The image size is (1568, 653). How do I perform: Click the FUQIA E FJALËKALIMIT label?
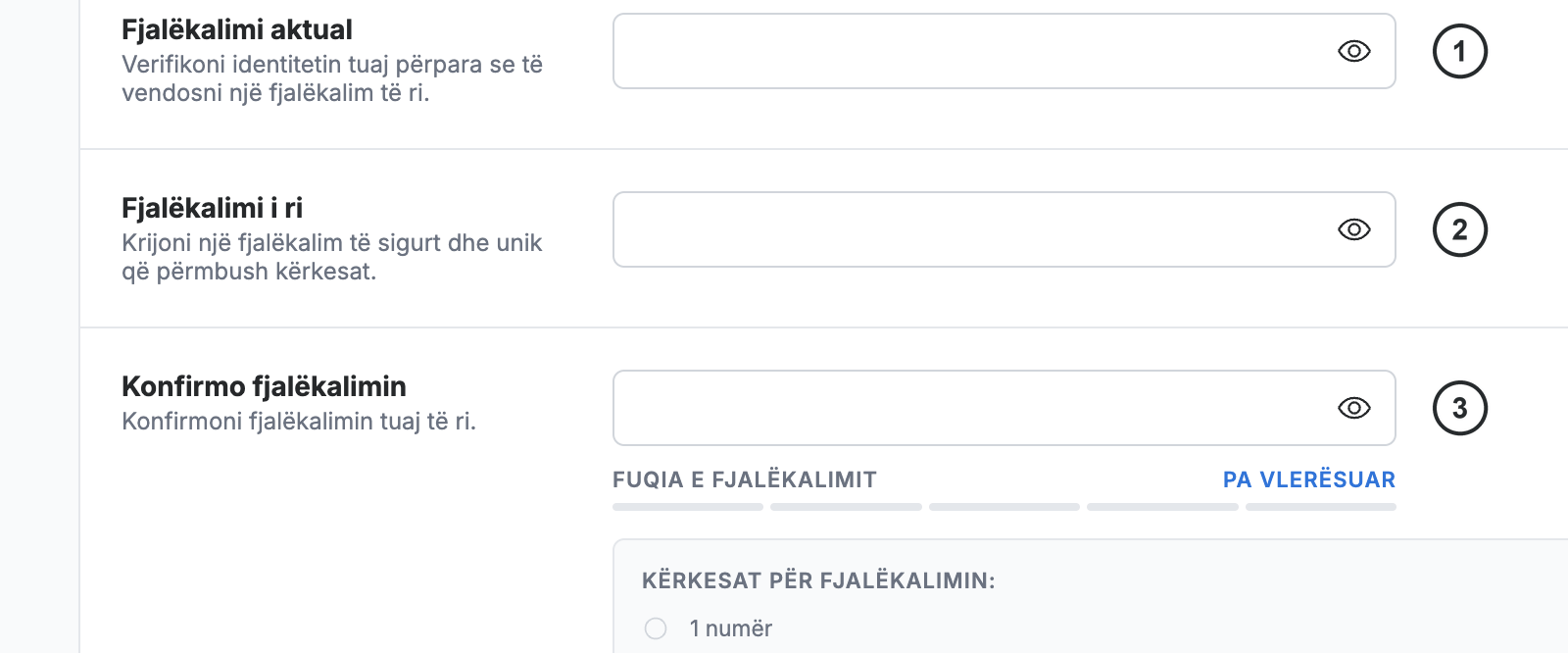tap(745, 479)
